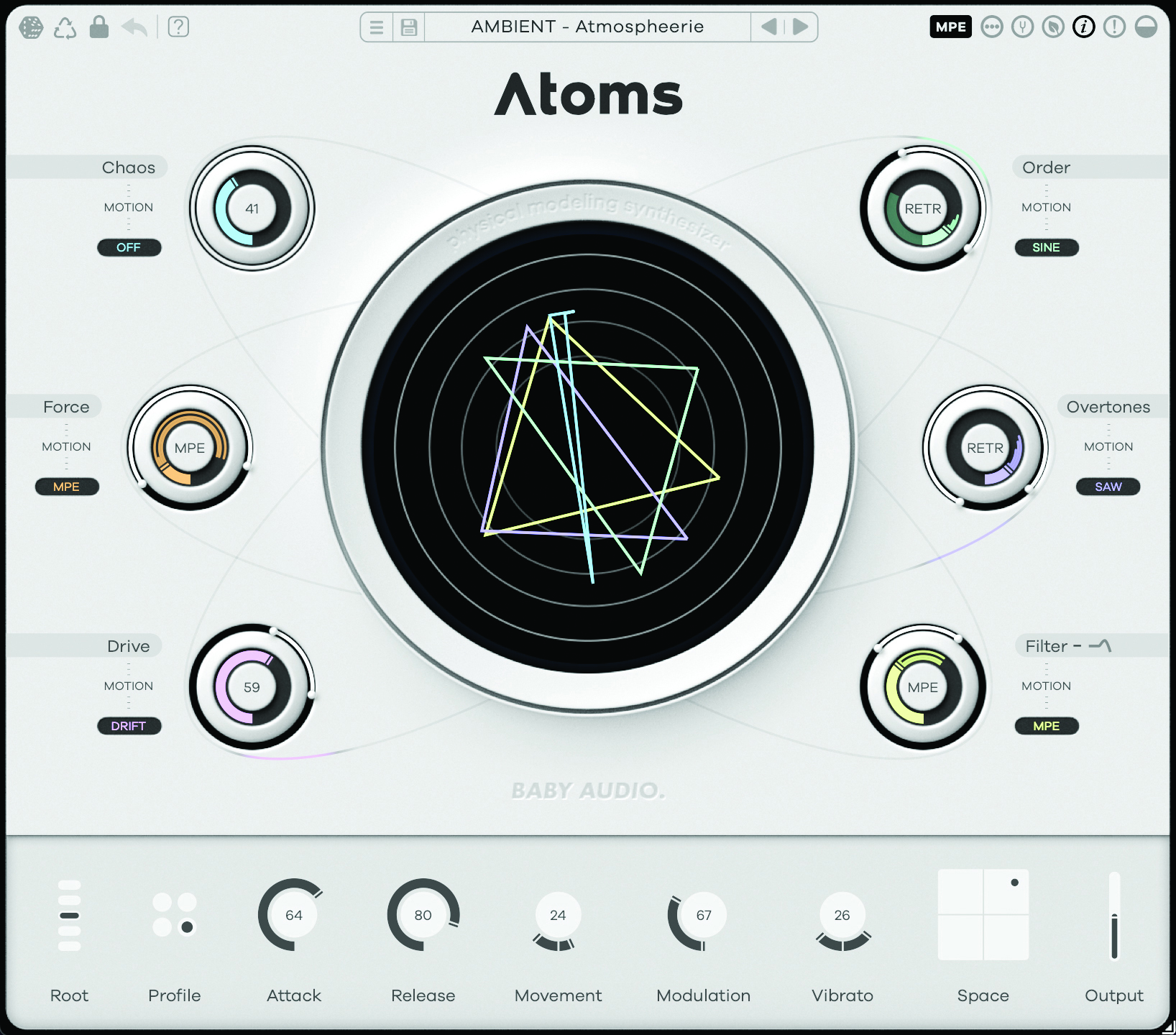Load the next preset with right arrow
Viewport: 1176px width, 1035px height.
click(800, 27)
